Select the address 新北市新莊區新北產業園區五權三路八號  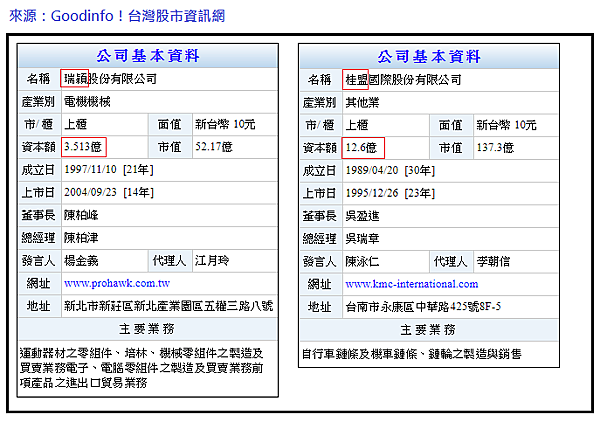(169, 306)
